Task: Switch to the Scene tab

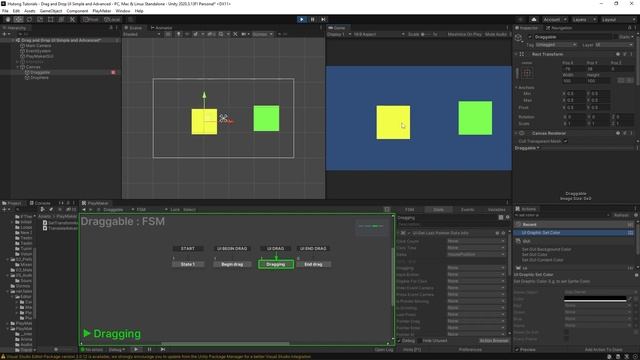Action: point(133,28)
